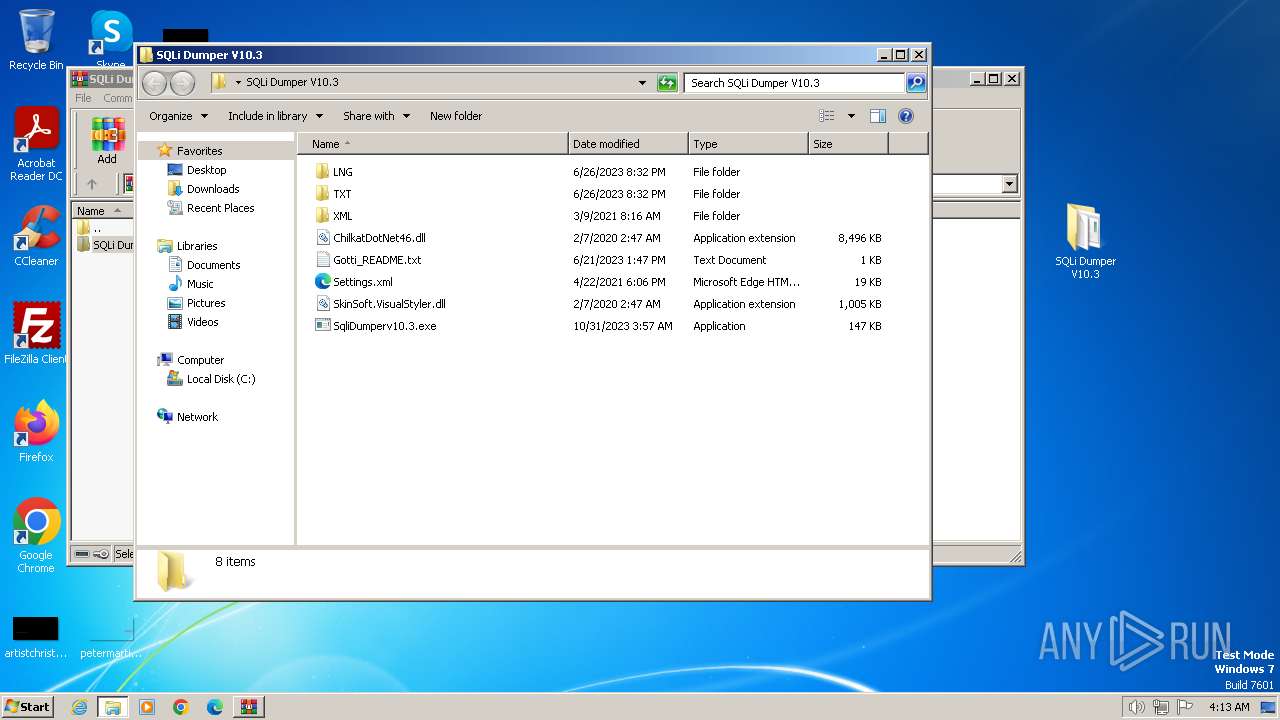Viewport: 1280px width, 720px height.
Task: Click the refresh button beside address bar
Action: [667, 83]
